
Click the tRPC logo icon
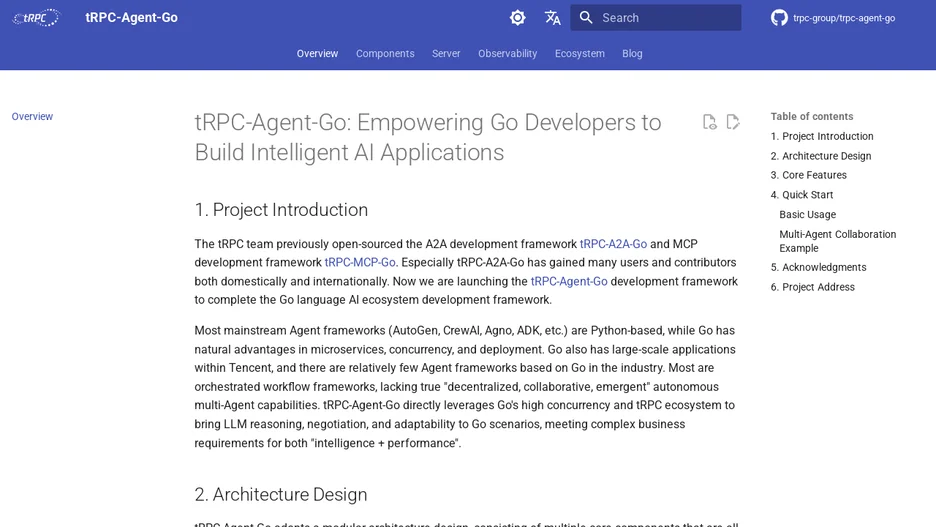(x=36, y=18)
